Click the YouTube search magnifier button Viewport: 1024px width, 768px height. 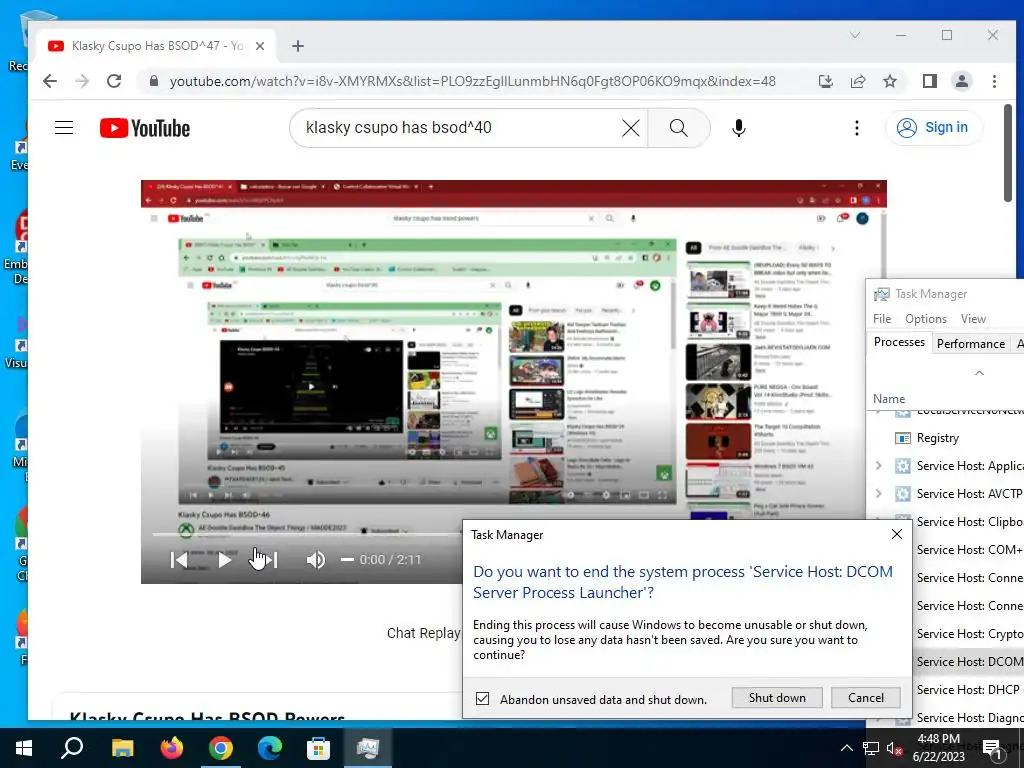(679, 128)
